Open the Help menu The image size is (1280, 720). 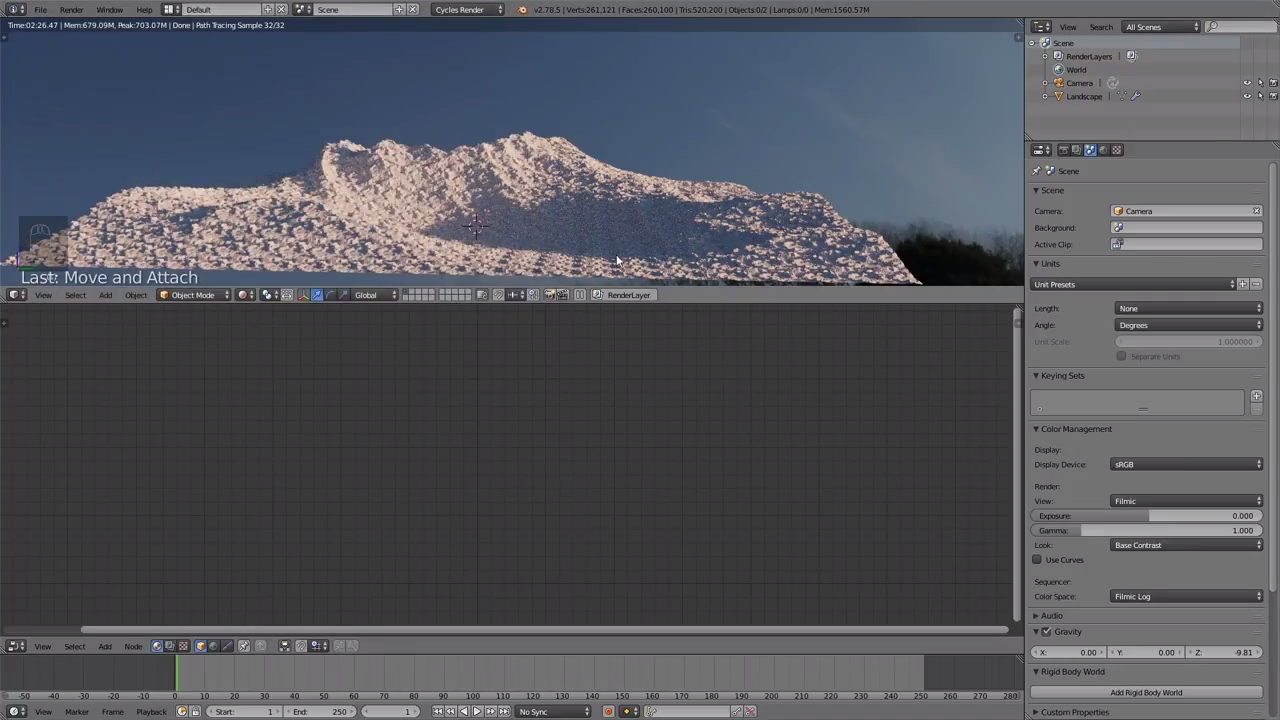click(x=144, y=10)
